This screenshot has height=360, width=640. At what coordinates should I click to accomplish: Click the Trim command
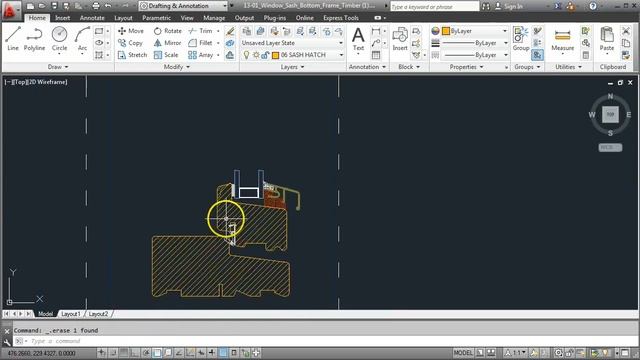point(200,31)
